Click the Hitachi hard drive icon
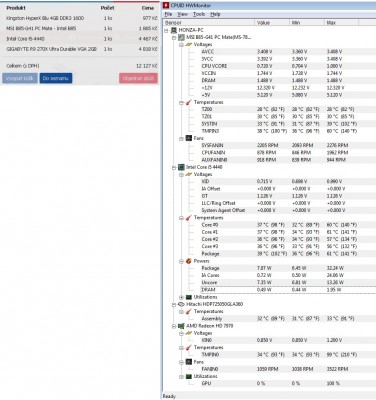 pos(181,304)
